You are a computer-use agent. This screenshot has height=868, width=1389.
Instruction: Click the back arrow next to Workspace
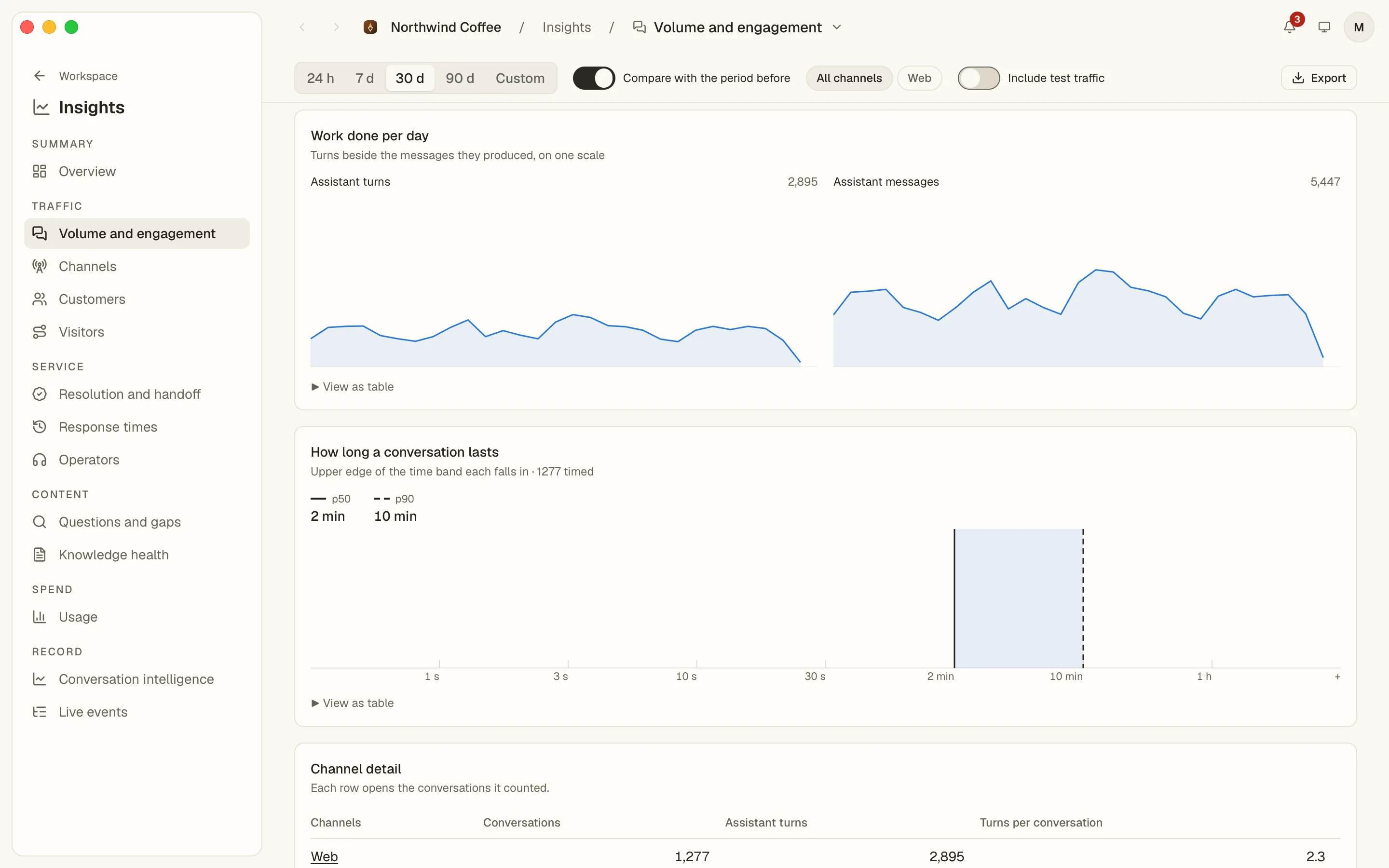pyautogui.click(x=40, y=76)
